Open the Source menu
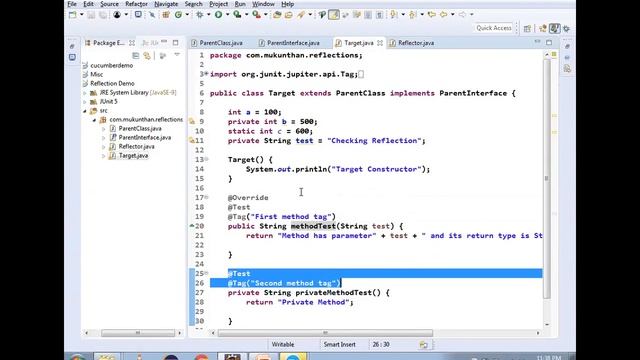This screenshot has height=360, width=640. [x=109, y=4]
